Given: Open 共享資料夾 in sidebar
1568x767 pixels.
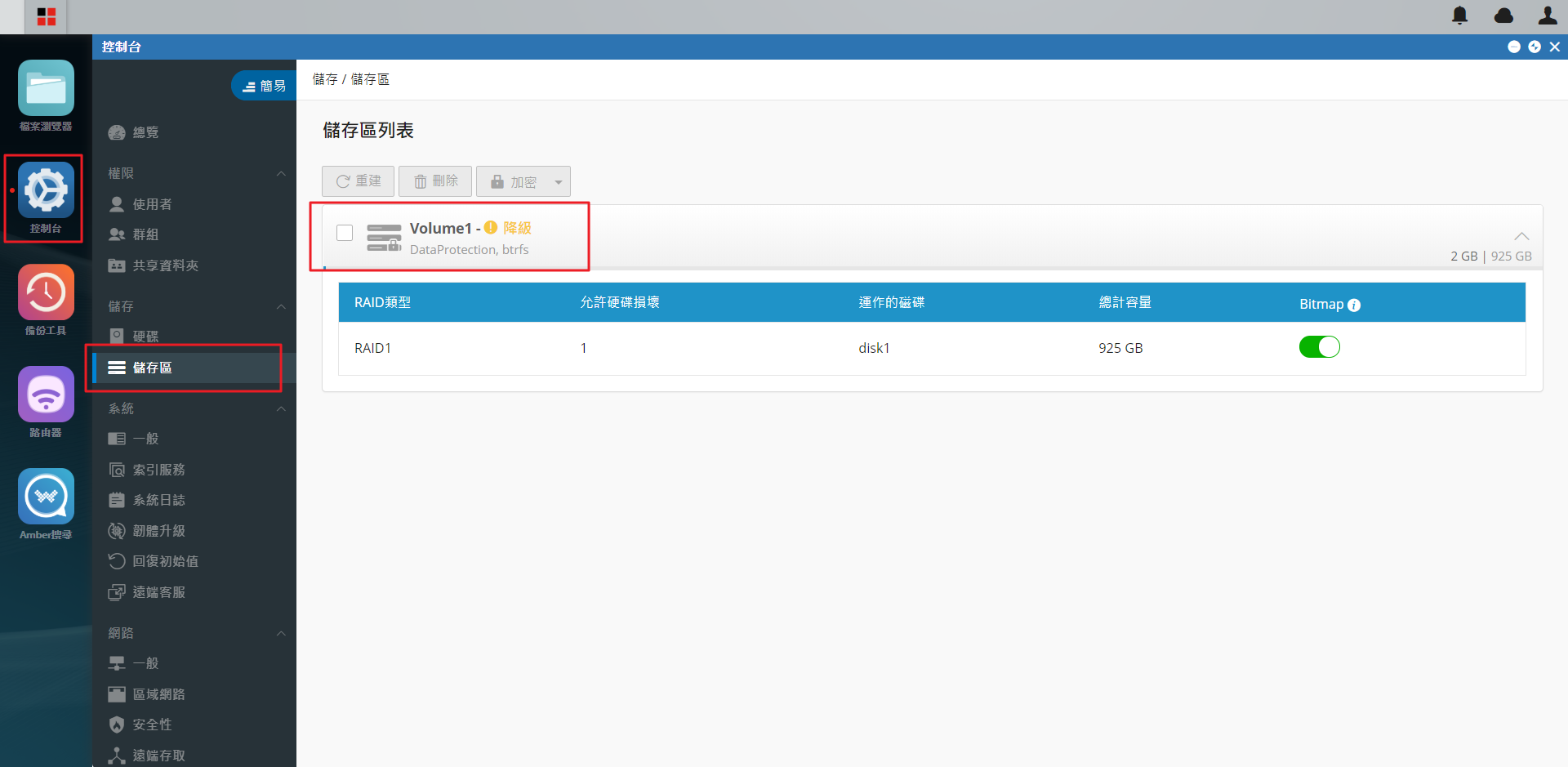Looking at the screenshot, I should coord(165,265).
